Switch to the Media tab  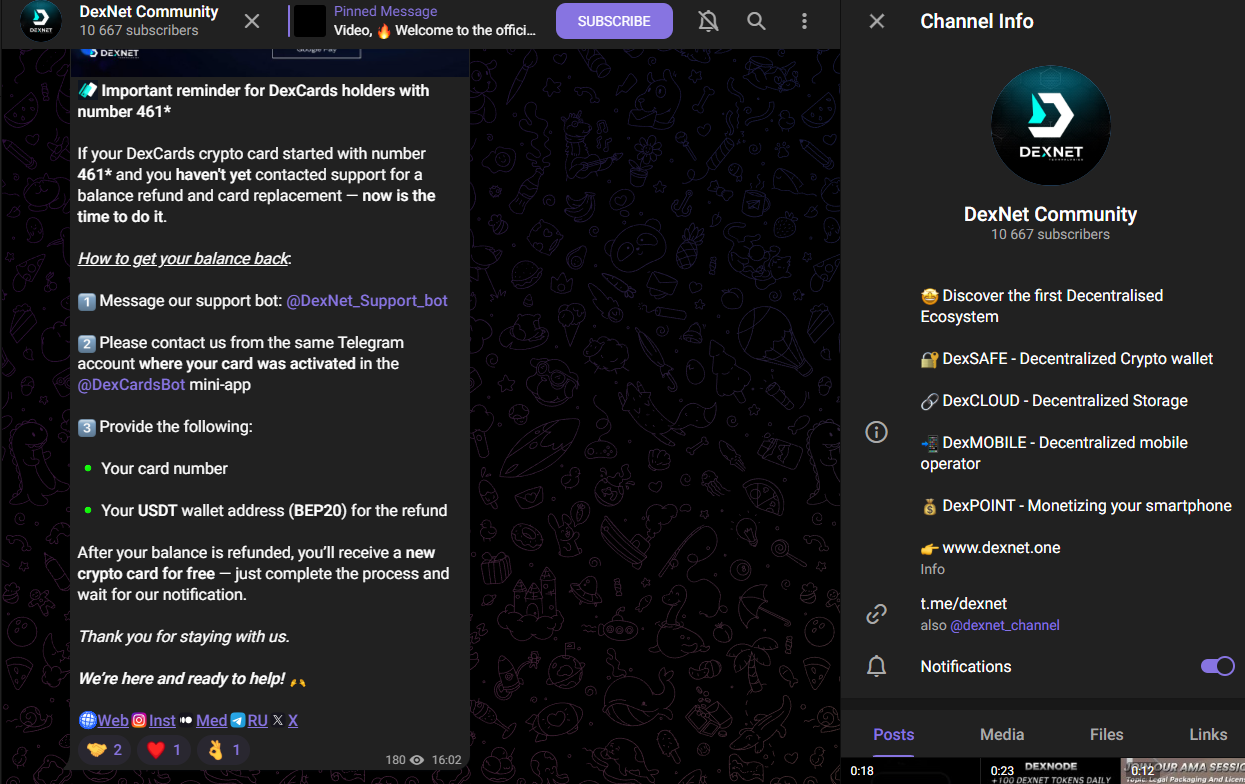1002,734
